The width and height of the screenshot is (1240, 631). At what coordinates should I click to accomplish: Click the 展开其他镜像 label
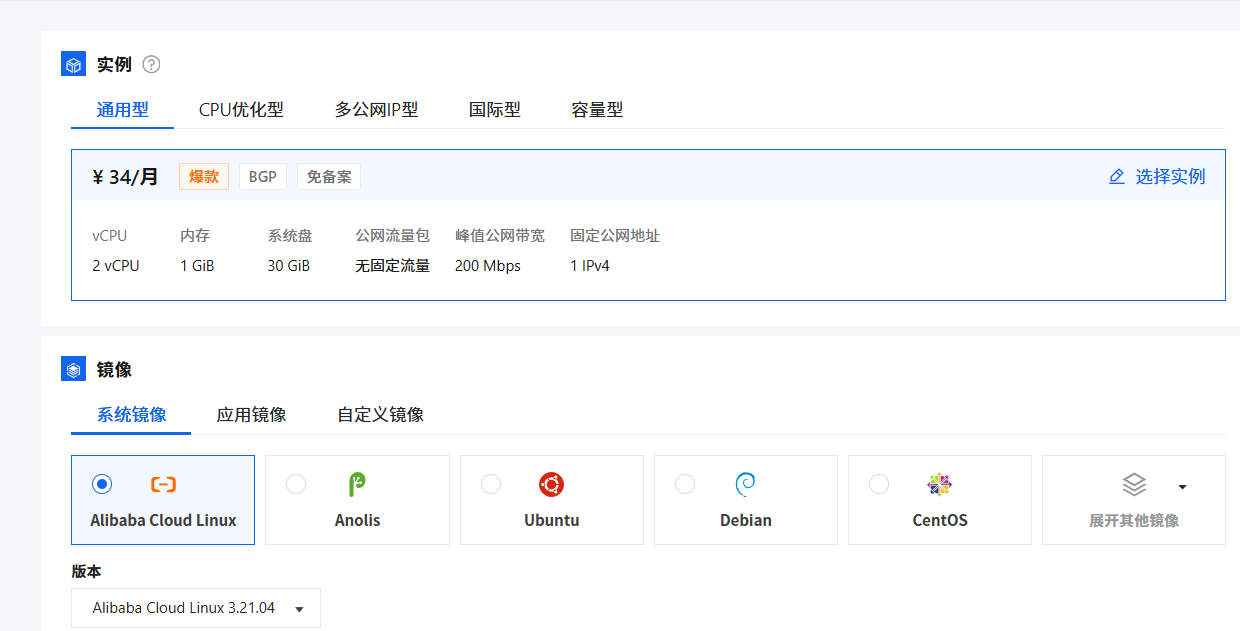(1134, 521)
